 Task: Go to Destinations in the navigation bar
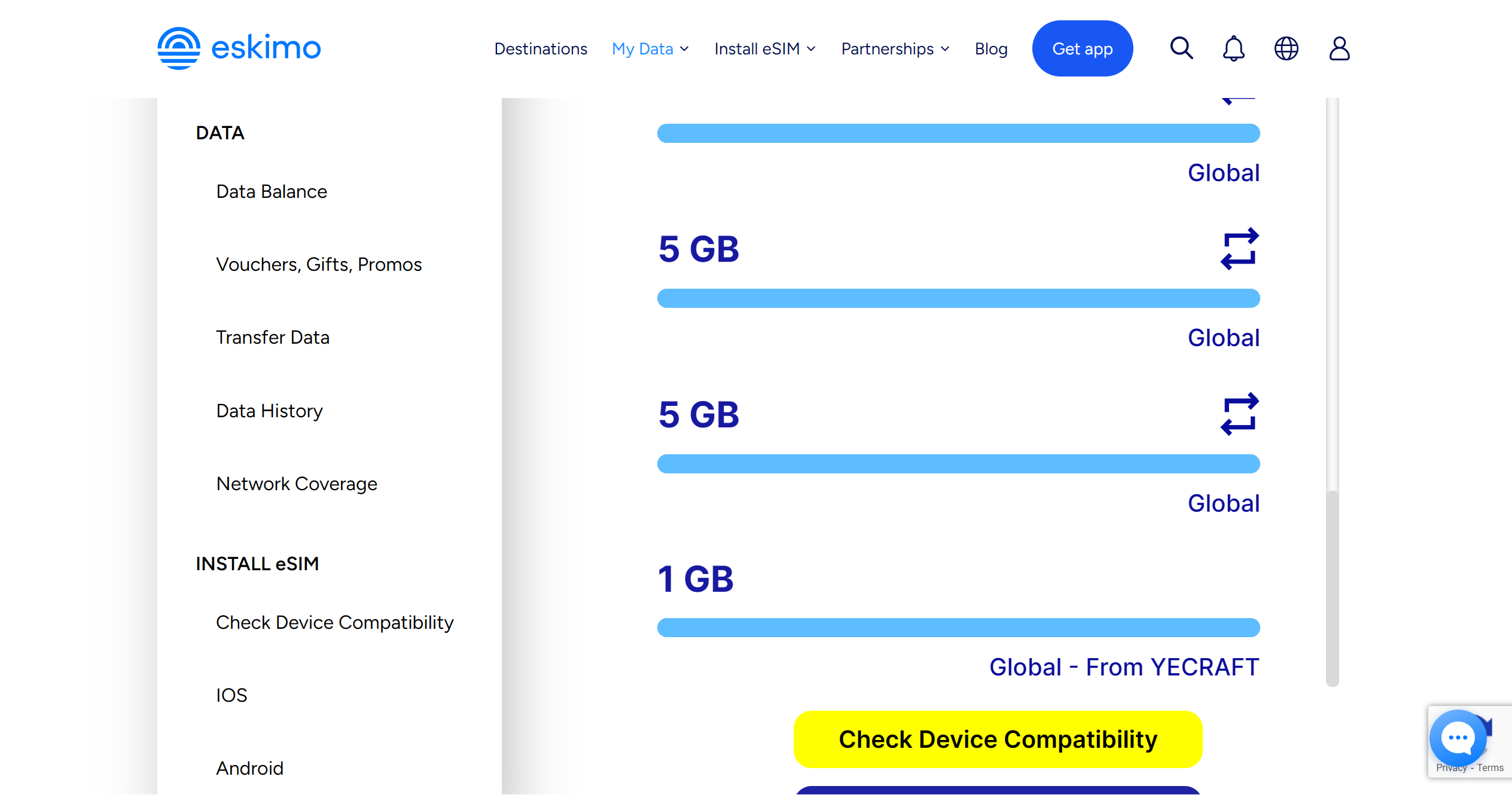tap(541, 49)
